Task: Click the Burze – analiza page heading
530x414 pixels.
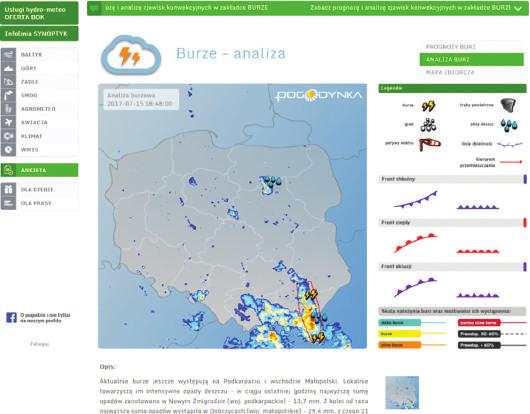Action: (x=231, y=53)
